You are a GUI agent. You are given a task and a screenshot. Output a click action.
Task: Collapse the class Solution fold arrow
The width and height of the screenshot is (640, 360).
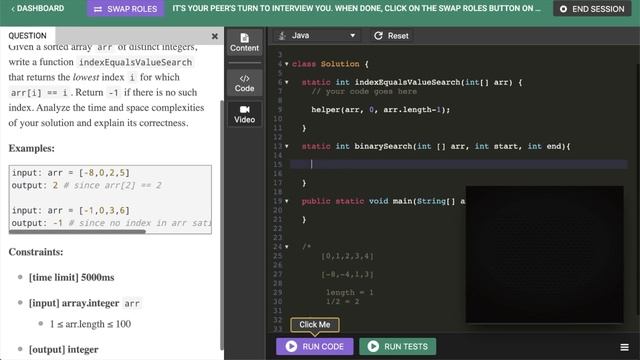[x=287, y=64]
